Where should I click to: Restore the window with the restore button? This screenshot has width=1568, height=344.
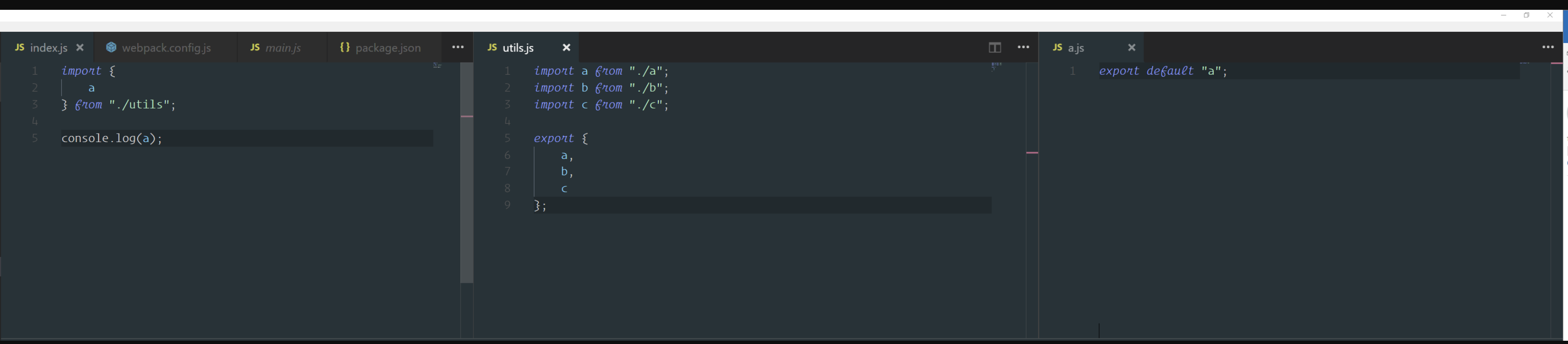(1526, 15)
